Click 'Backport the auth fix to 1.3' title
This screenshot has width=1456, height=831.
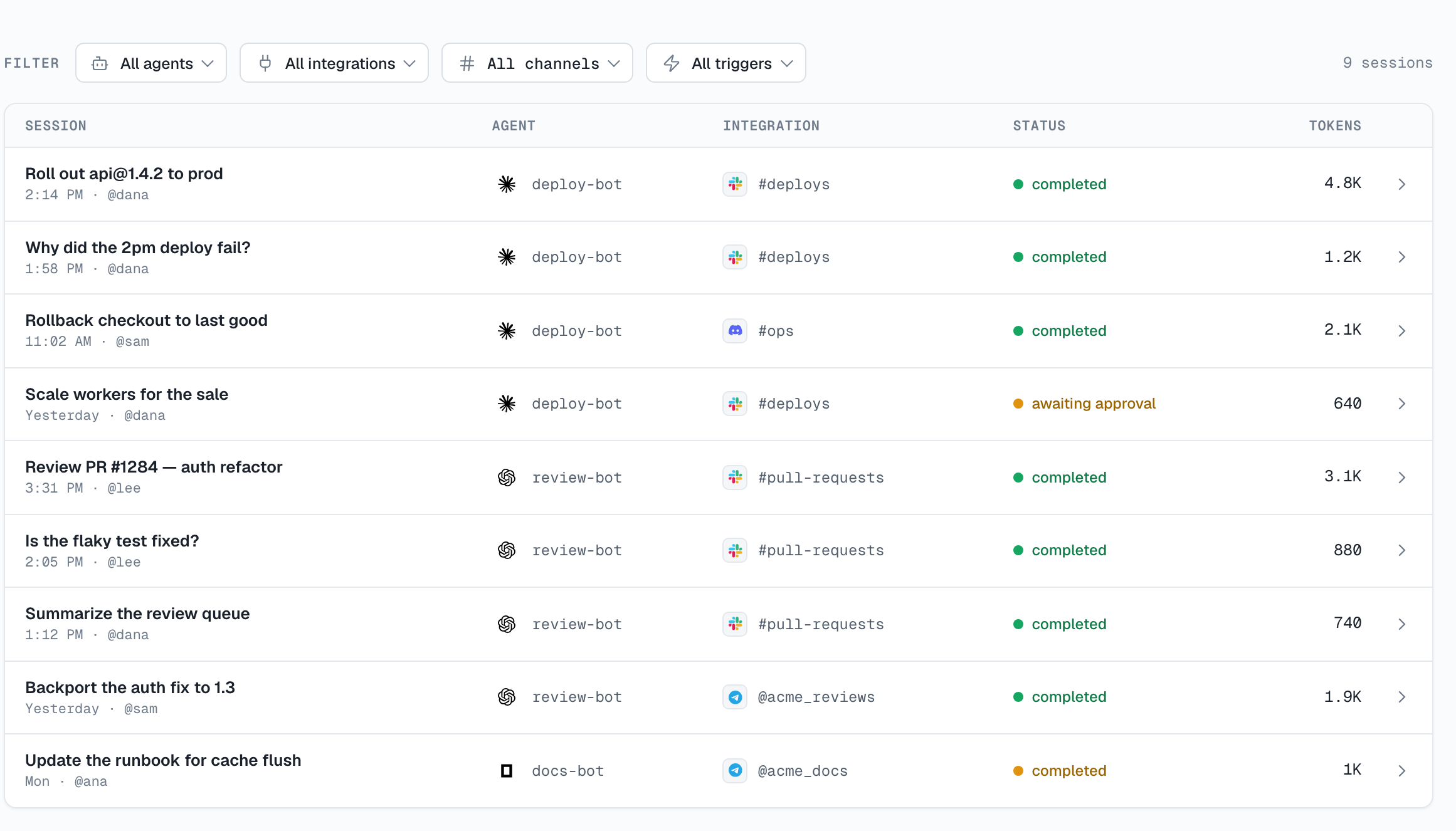130,687
